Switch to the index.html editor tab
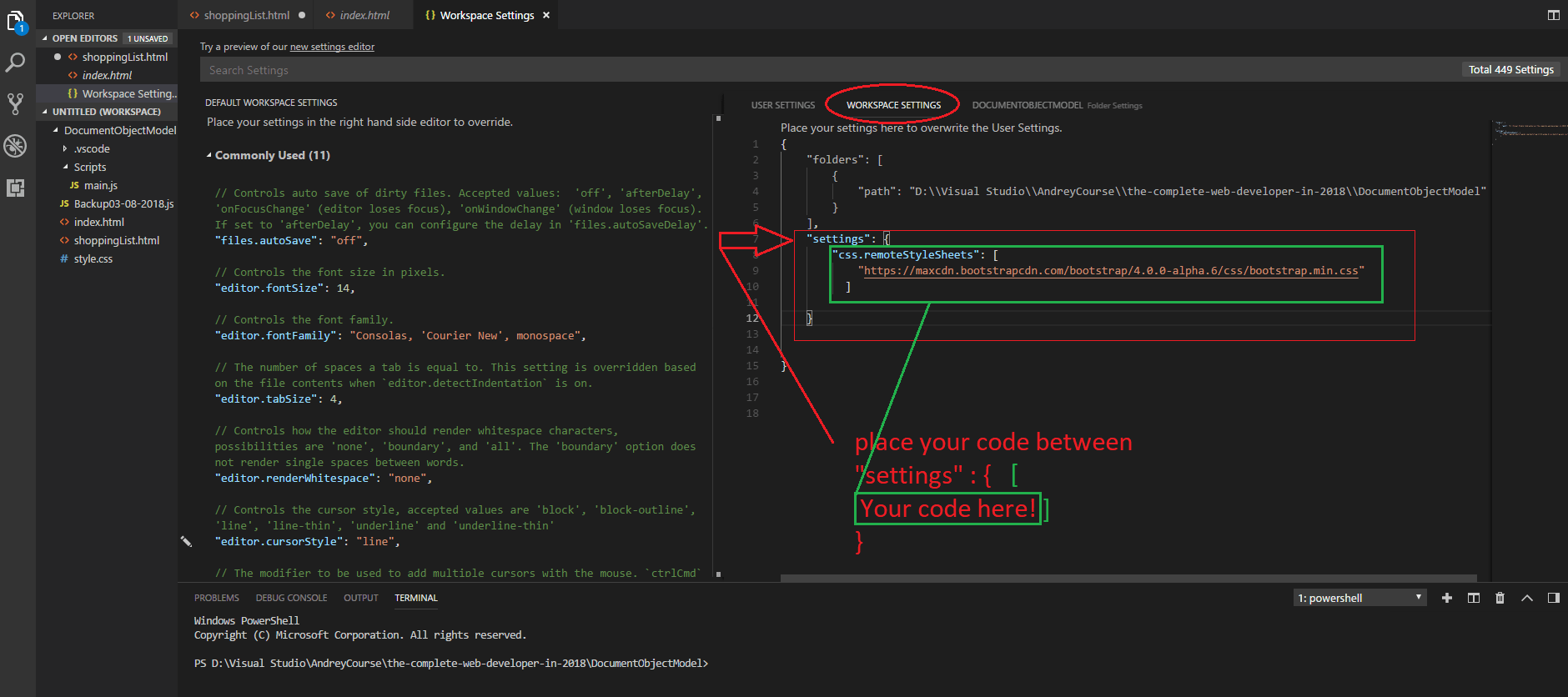 (x=364, y=15)
